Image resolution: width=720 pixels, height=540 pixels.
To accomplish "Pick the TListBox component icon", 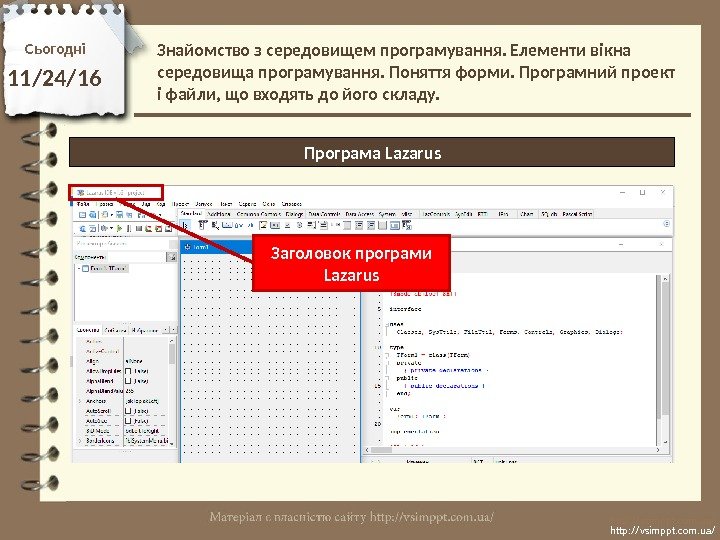I will click(x=311, y=225).
